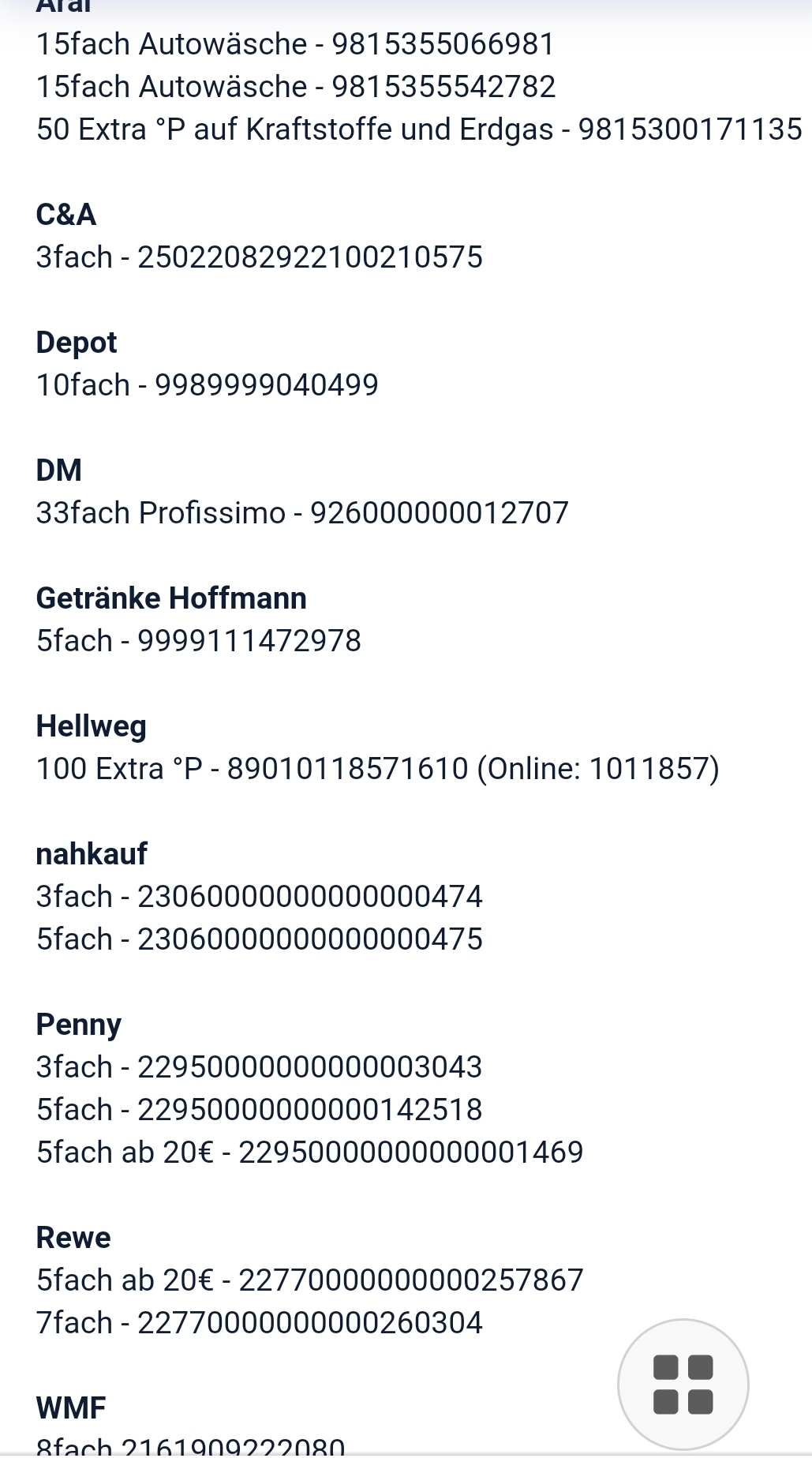This screenshot has height=1458, width=812.
Task: Tap the WMF heading
Action: coord(71,1408)
